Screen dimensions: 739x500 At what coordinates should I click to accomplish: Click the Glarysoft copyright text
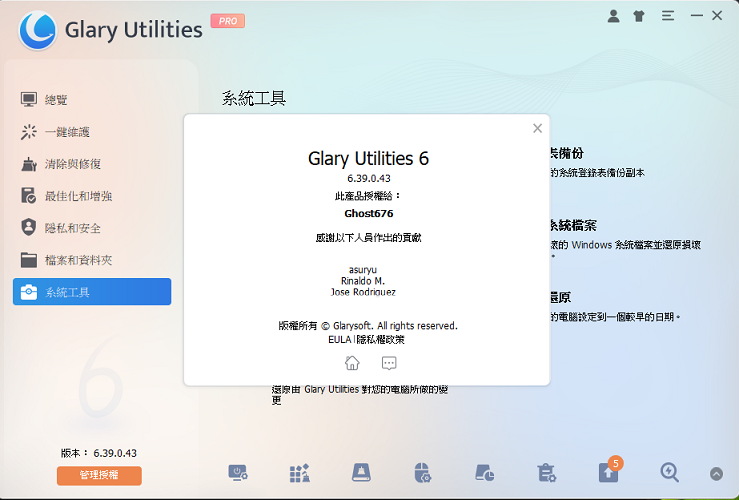coord(368,326)
